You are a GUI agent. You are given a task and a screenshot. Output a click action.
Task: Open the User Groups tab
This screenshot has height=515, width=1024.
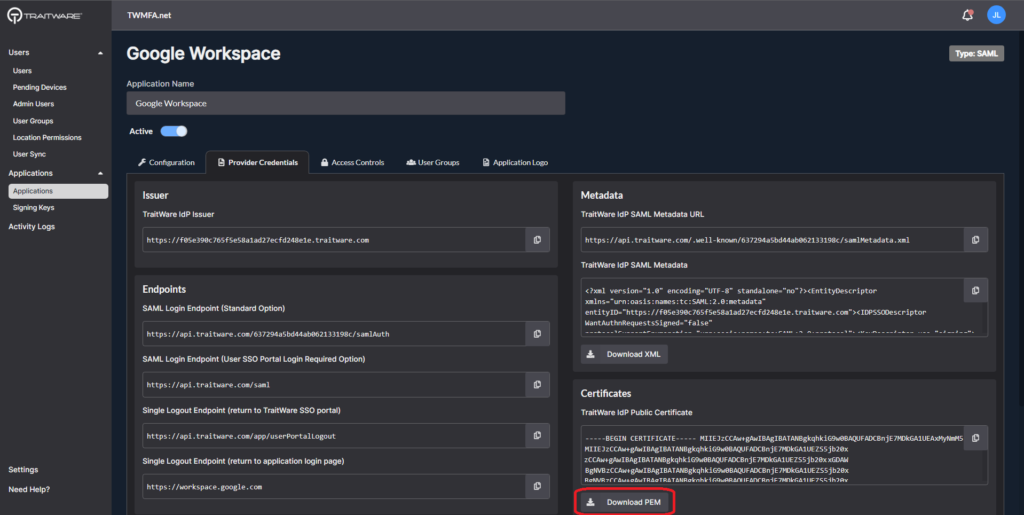[432, 163]
